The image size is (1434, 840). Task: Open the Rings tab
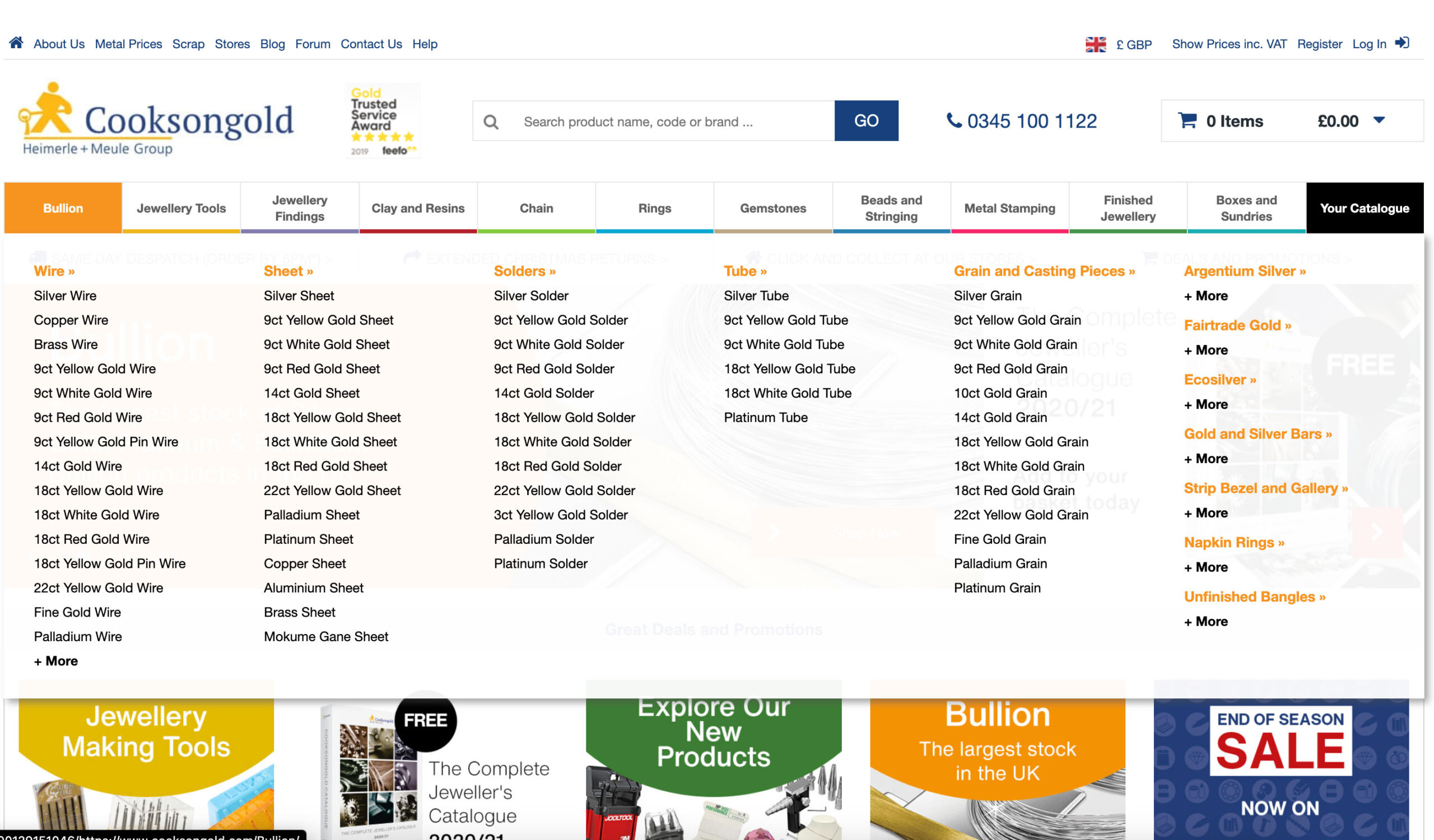click(x=655, y=208)
